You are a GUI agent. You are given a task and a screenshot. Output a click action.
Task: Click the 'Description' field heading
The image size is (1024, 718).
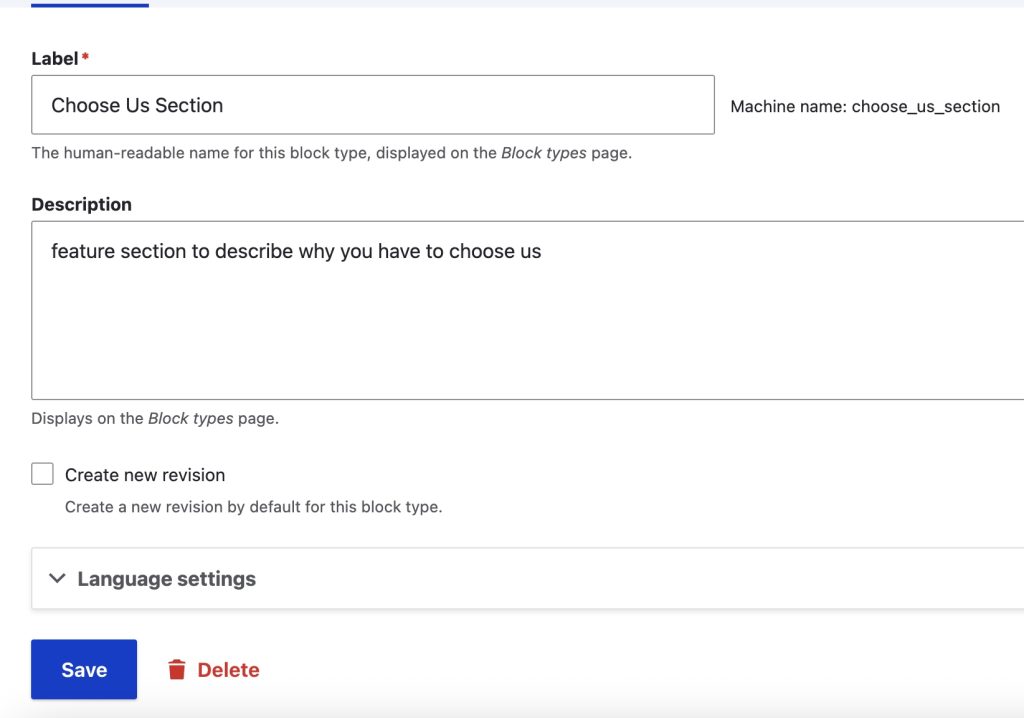(81, 204)
